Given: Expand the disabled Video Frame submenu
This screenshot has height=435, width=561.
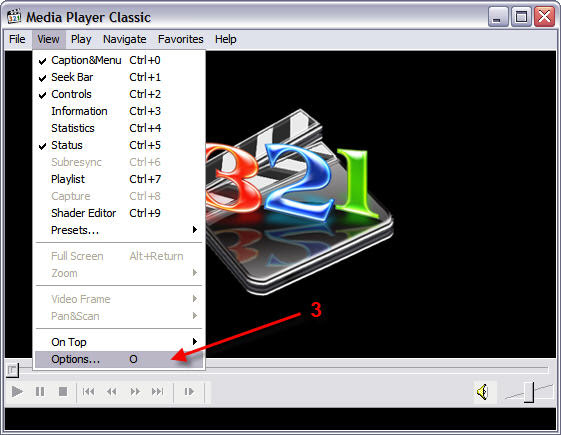Looking at the screenshot, I should [119, 299].
